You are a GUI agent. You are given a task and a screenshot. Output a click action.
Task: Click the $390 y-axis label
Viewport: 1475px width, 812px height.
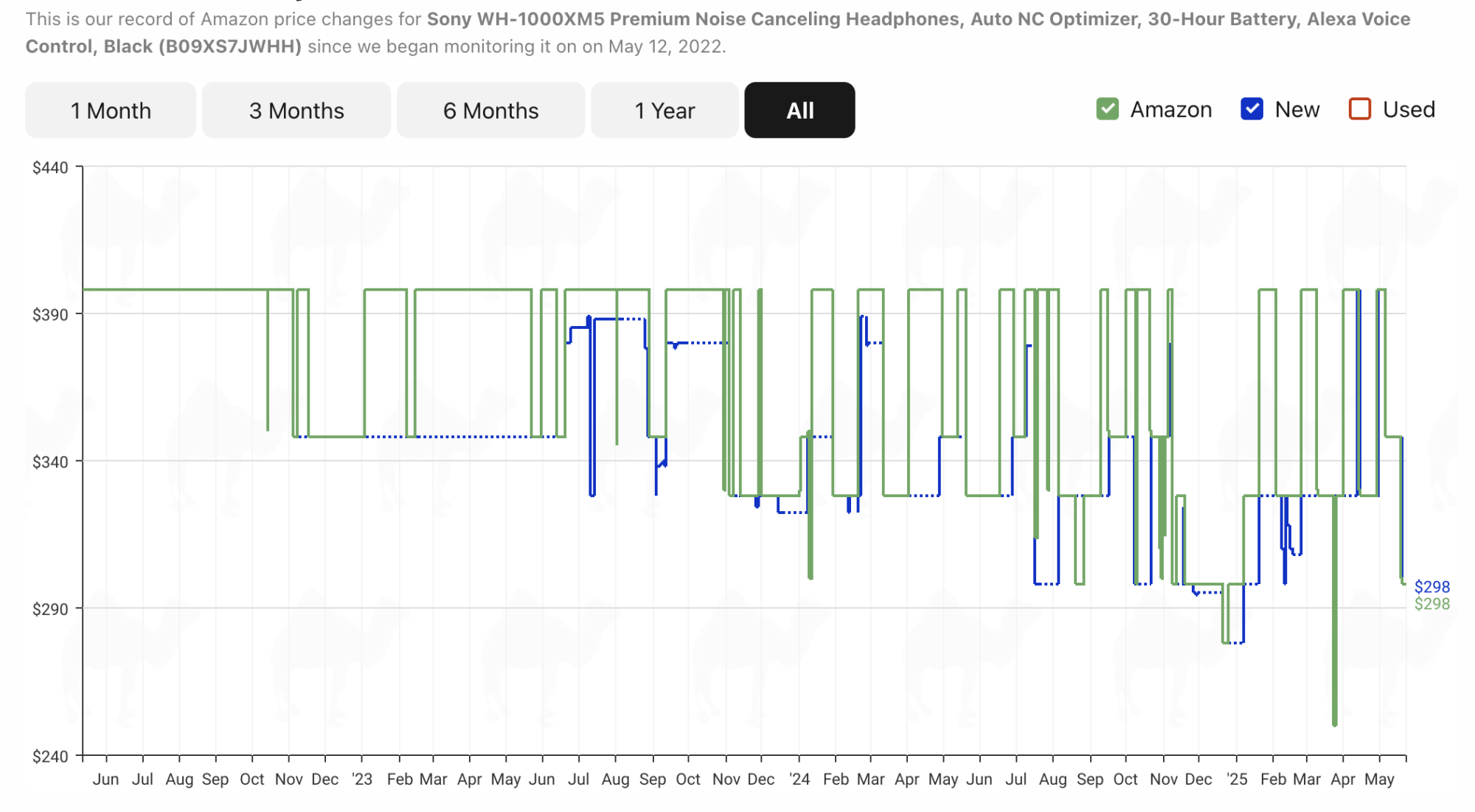coord(50,315)
